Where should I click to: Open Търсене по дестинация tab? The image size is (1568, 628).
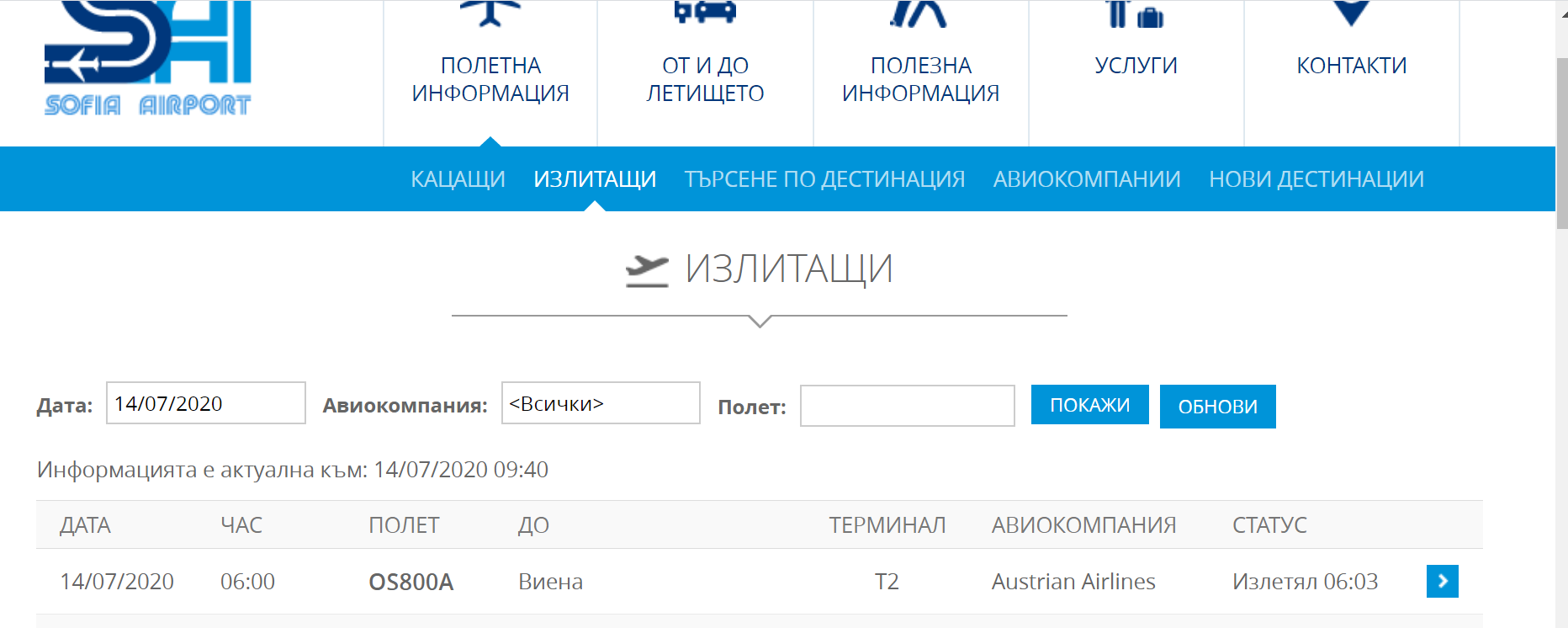(x=824, y=179)
